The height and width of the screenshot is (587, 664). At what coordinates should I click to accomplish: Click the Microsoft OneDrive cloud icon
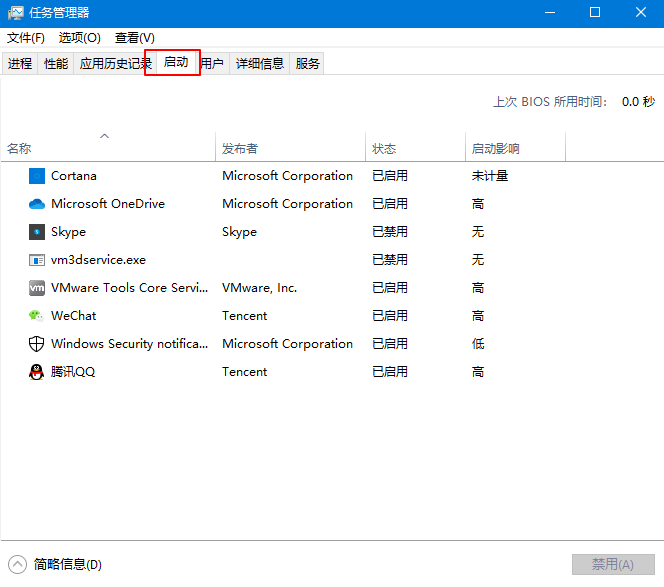pyautogui.click(x=37, y=204)
